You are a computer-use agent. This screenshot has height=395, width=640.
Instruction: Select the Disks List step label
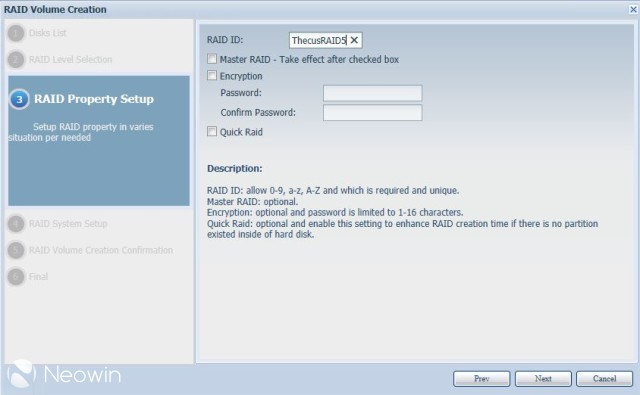[48, 33]
